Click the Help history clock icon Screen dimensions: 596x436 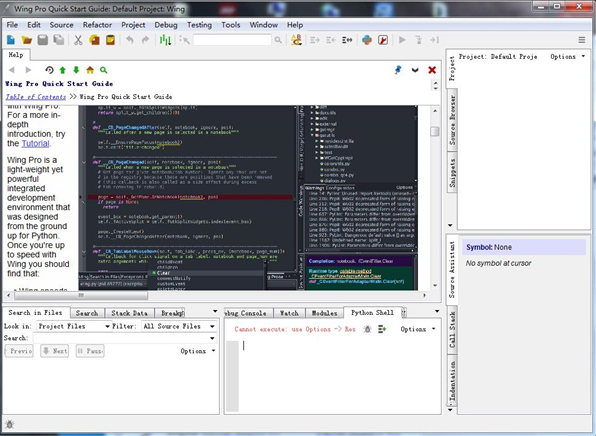coord(49,70)
